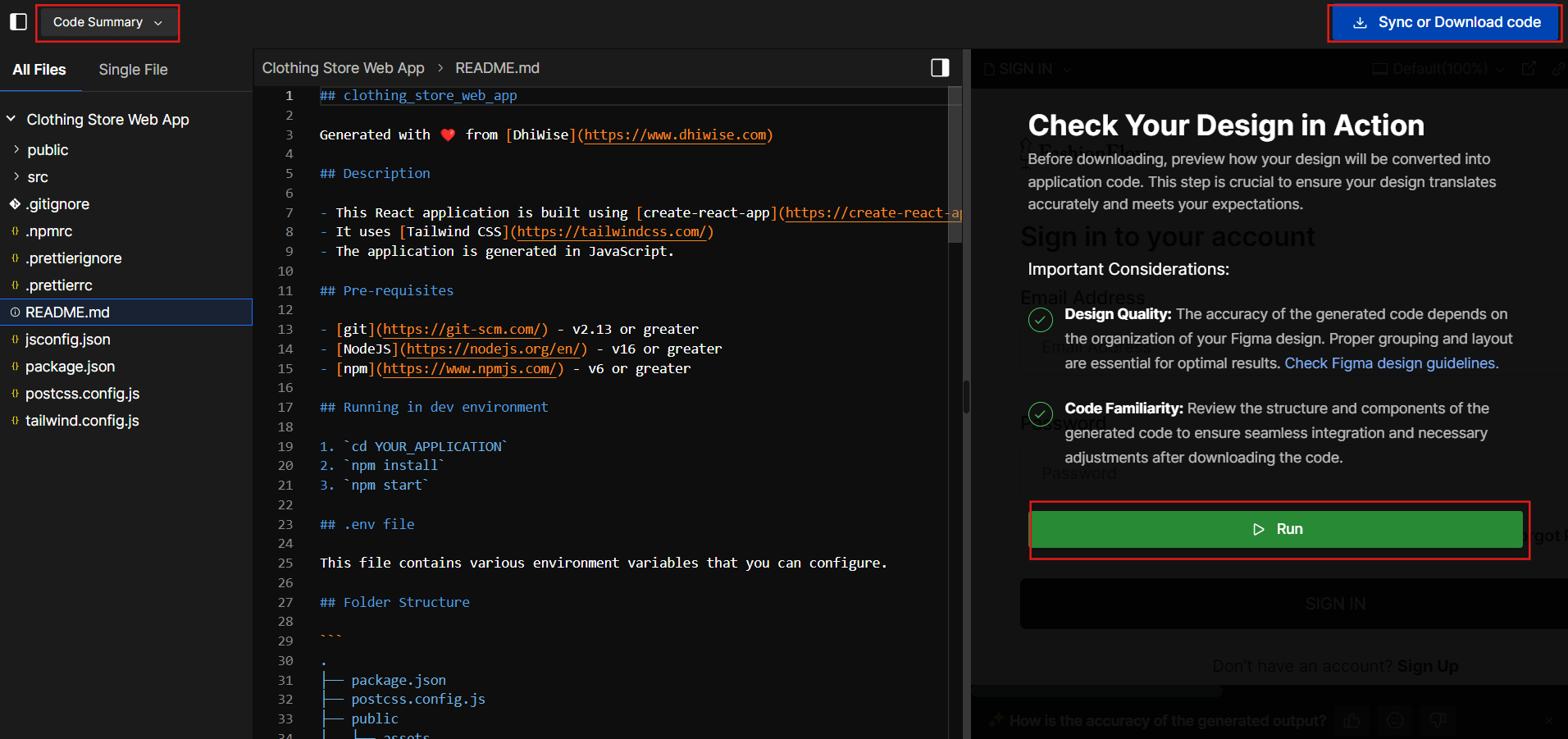Click open-in-new-window icon in preview toolbar
The image size is (1568, 739).
click(1529, 69)
